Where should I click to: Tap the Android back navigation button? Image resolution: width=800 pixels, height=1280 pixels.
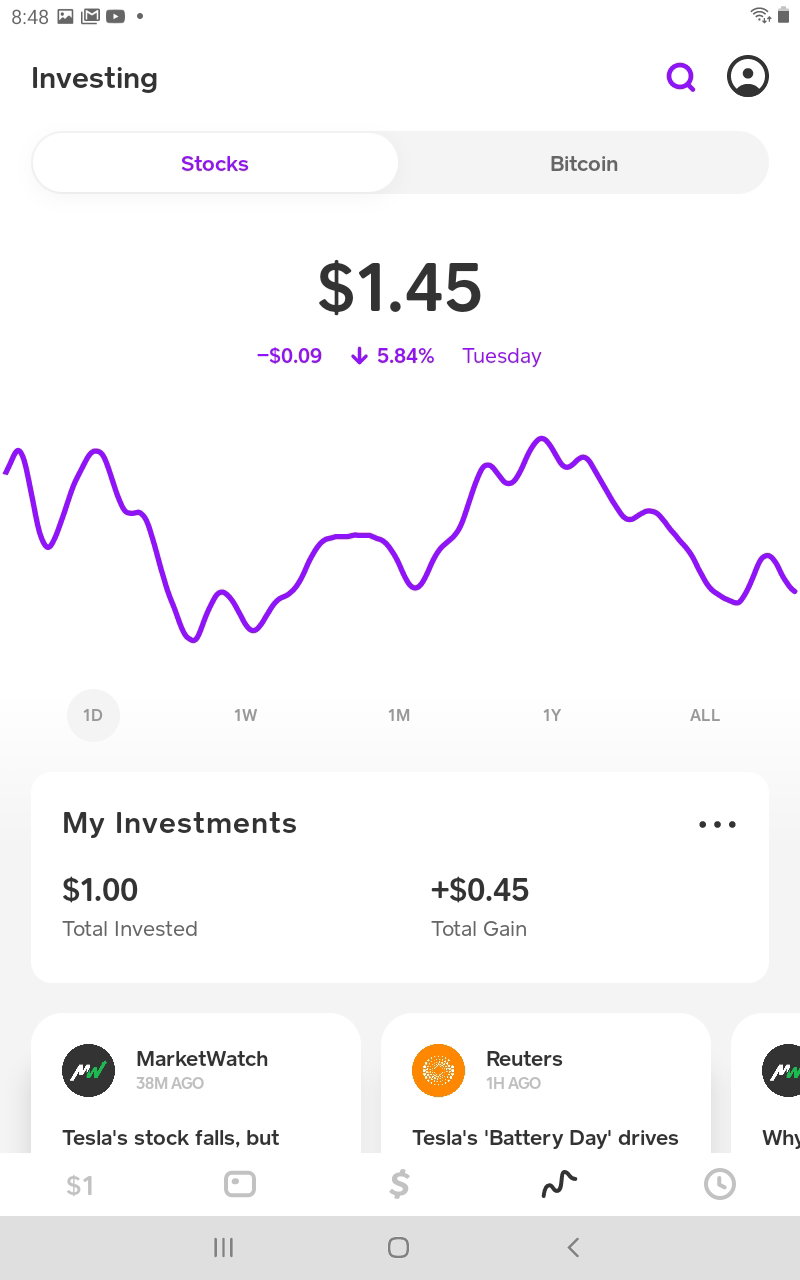(573, 1247)
